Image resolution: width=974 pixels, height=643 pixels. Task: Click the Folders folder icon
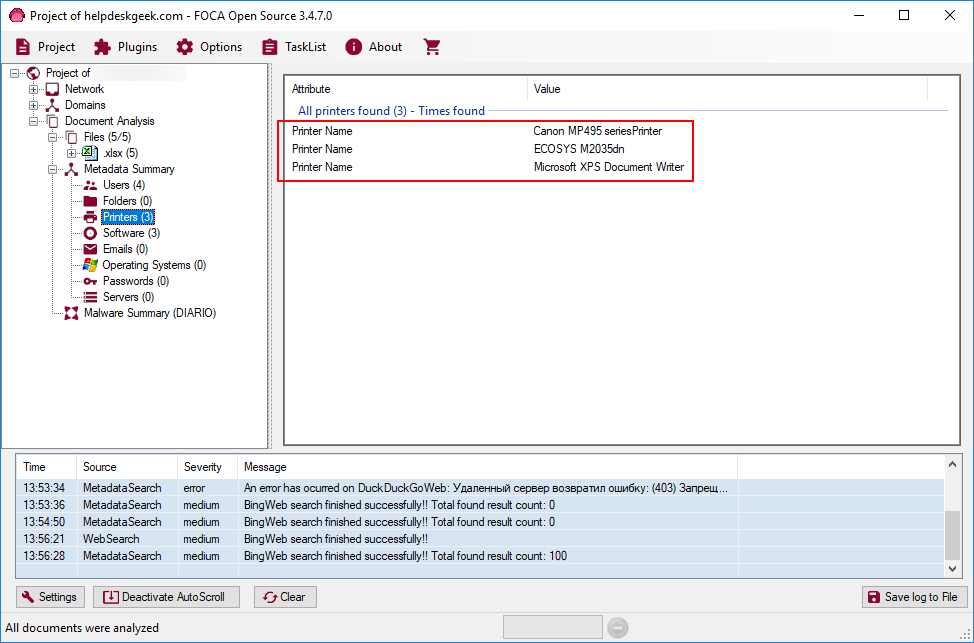(x=90, y=201)
